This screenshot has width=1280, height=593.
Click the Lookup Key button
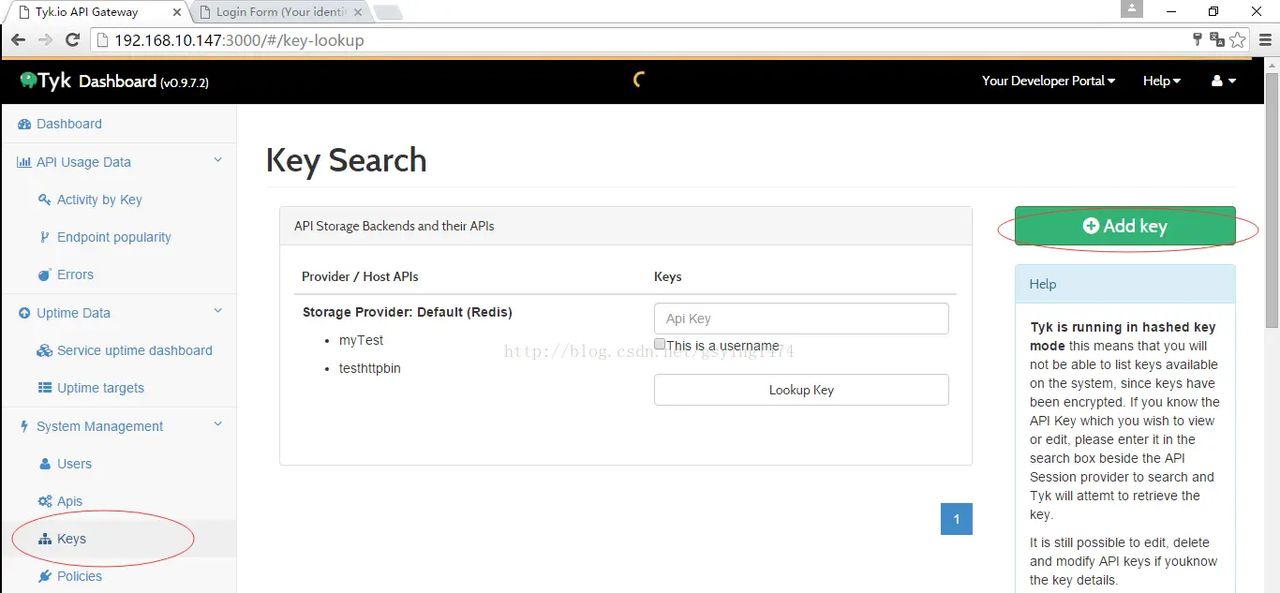click(x=801, y=390)
